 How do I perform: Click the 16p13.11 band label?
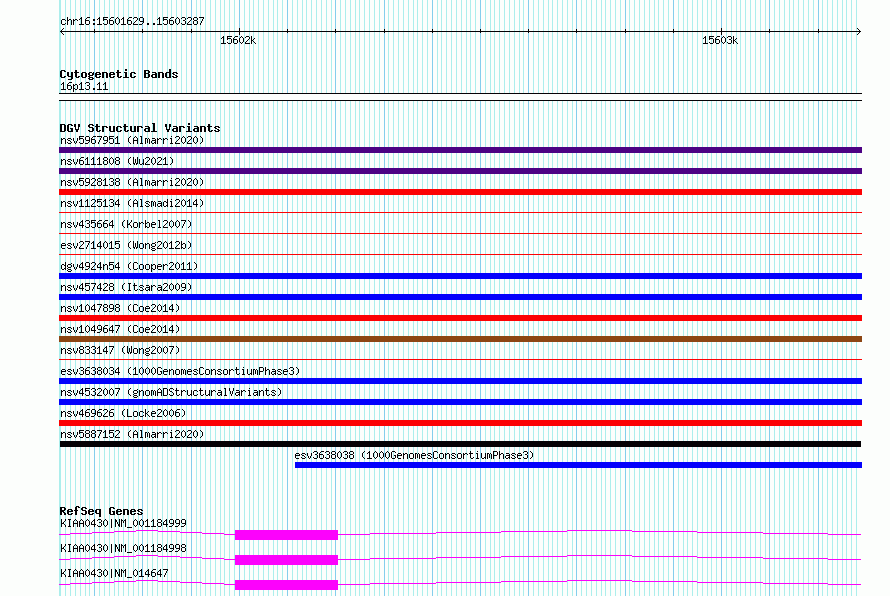(x=84, y=86)
